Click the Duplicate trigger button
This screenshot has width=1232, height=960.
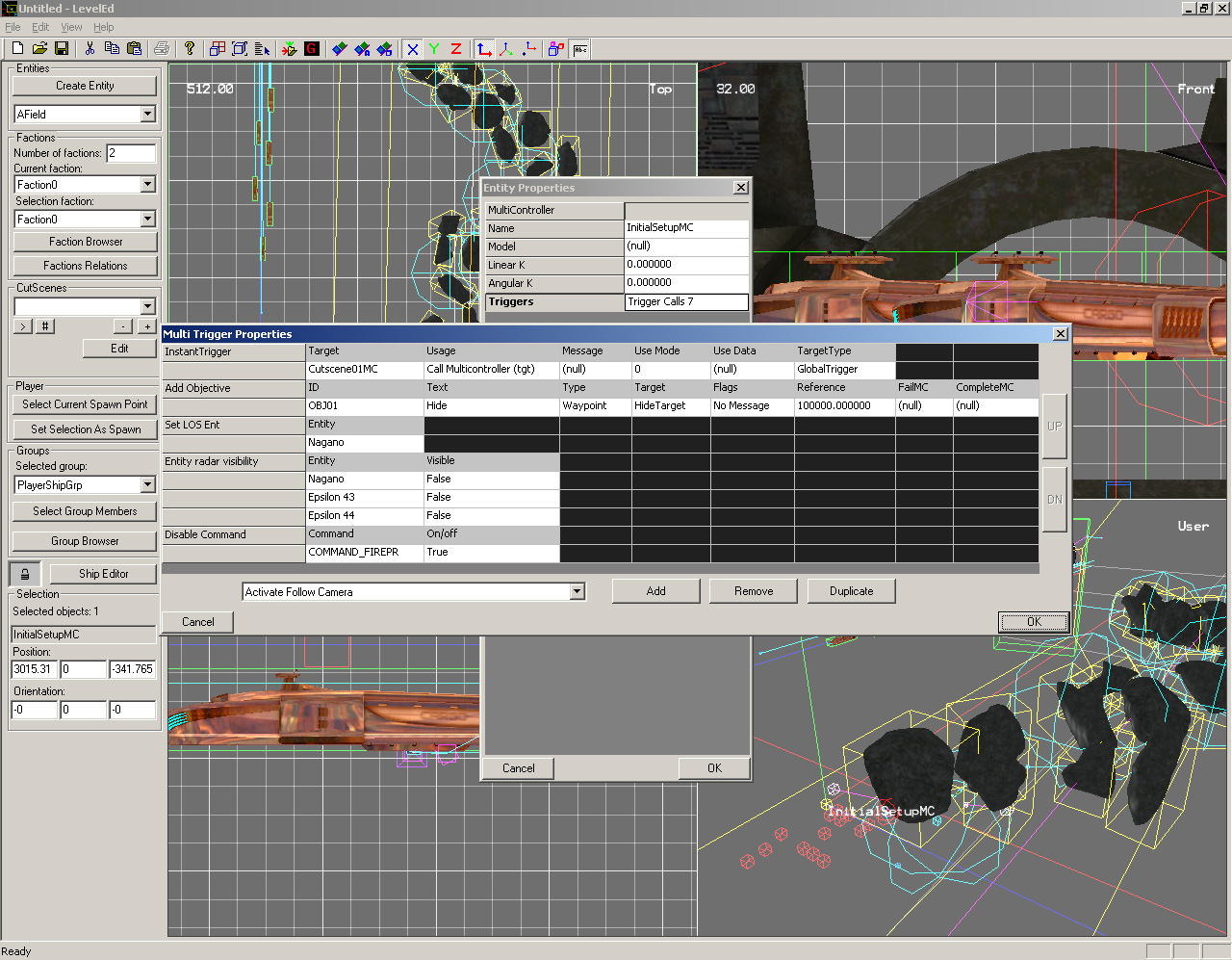pos(852,591)
